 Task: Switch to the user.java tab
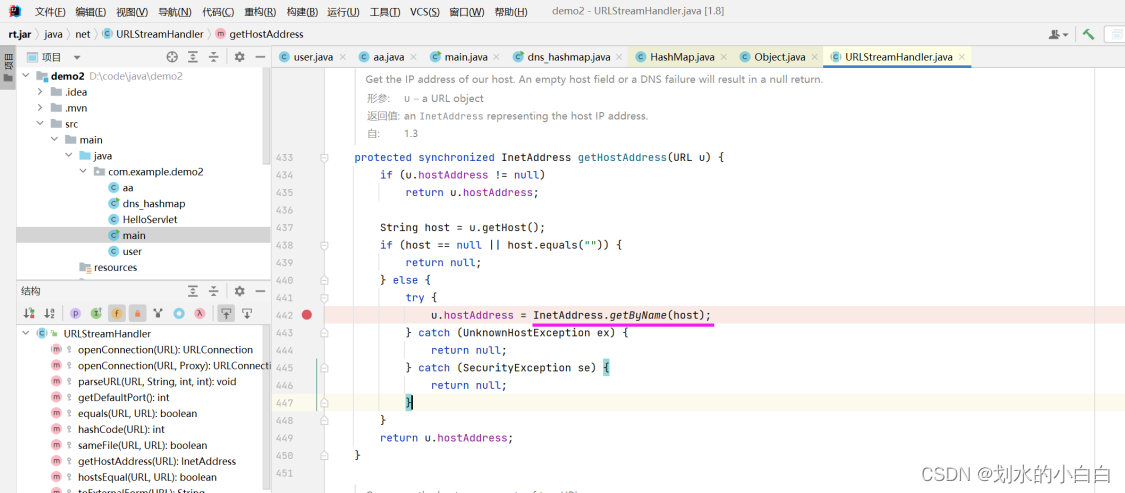313,57
